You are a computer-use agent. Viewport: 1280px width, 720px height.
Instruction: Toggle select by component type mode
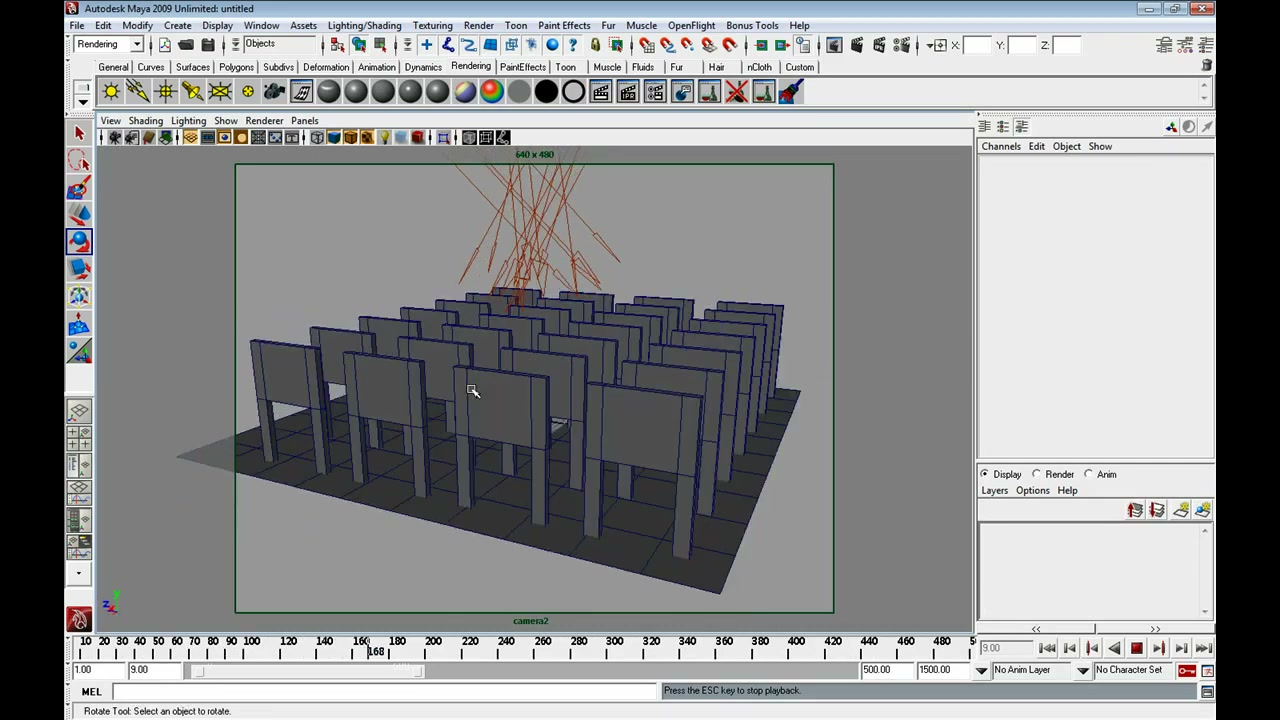[x=380, y=45]
